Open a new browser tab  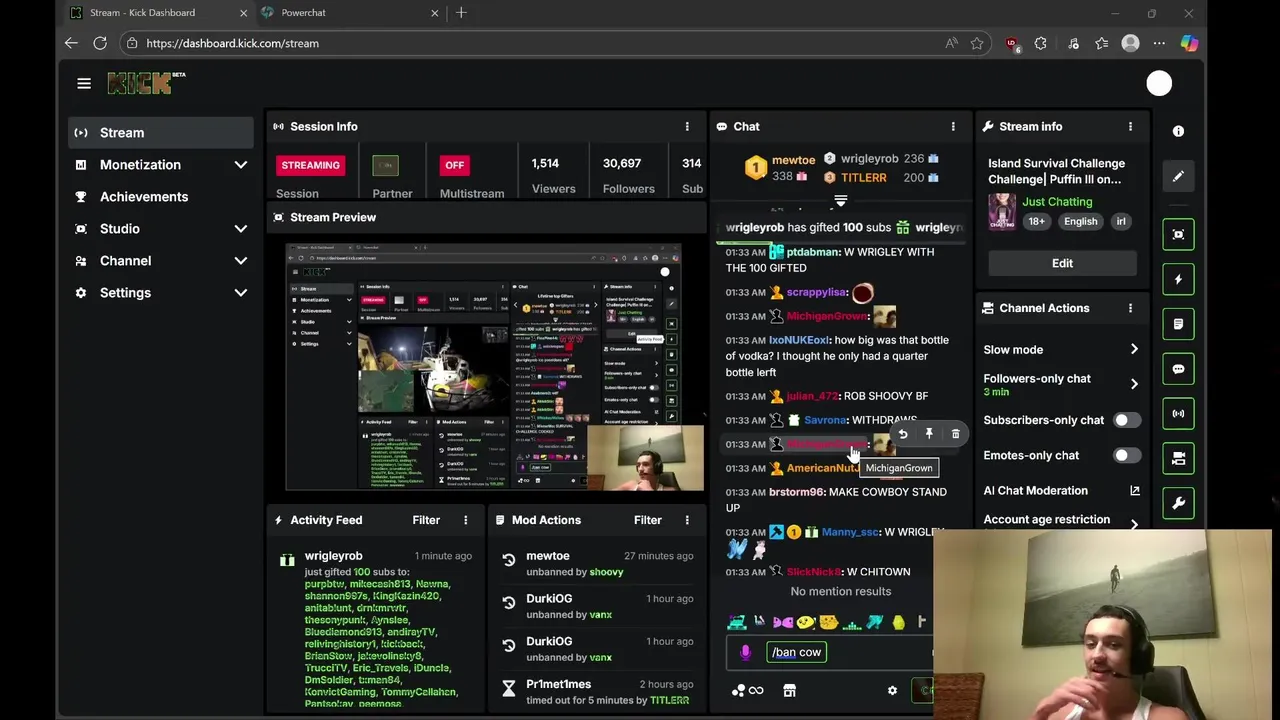(461, 13)
